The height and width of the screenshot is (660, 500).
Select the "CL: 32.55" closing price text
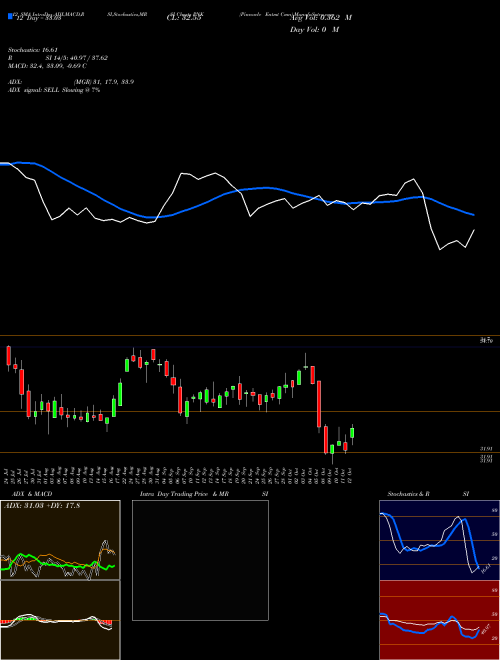(x=184, y=18)
